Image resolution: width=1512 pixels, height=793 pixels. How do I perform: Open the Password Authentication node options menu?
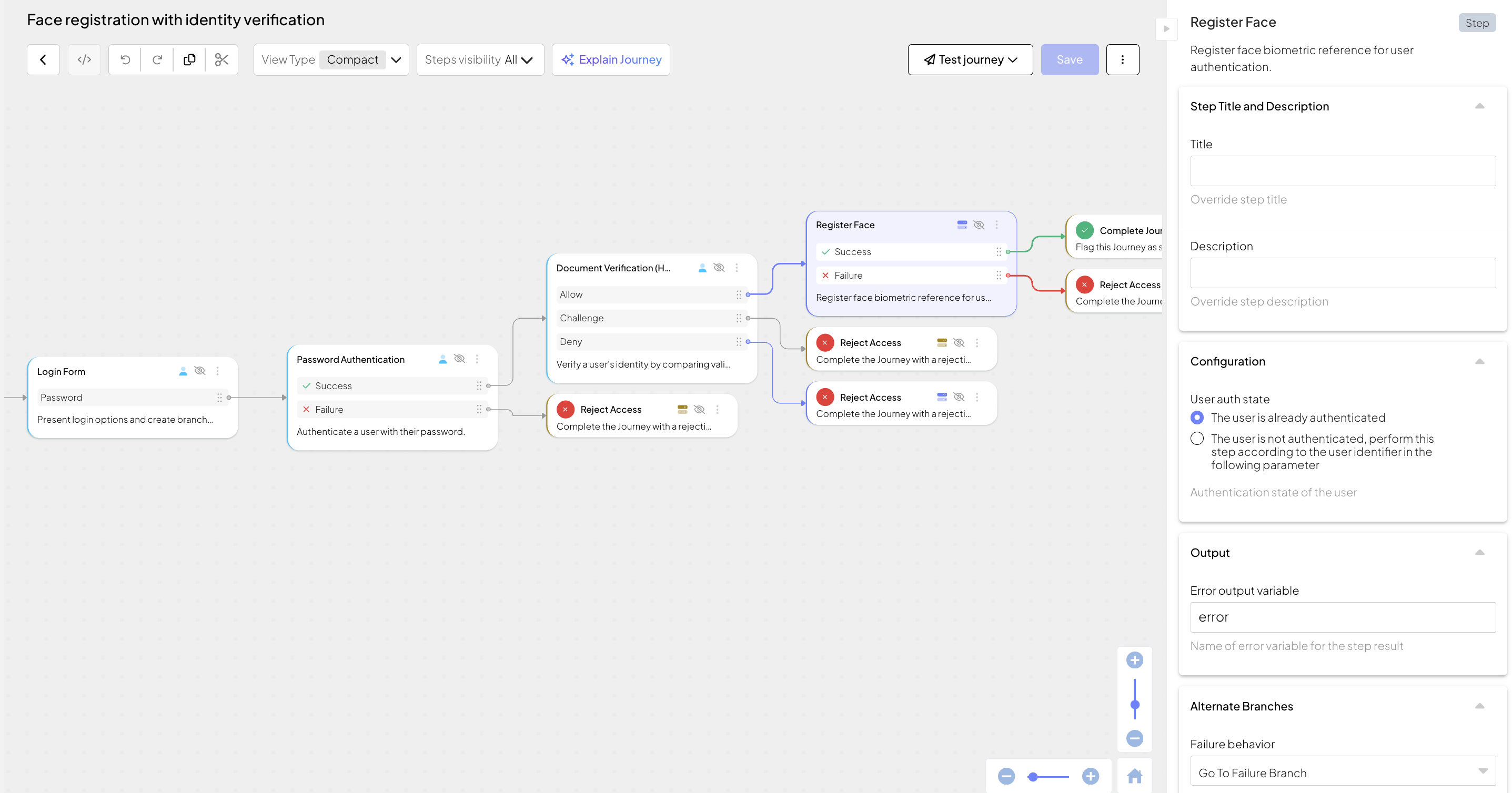click(x=477, y=359)
